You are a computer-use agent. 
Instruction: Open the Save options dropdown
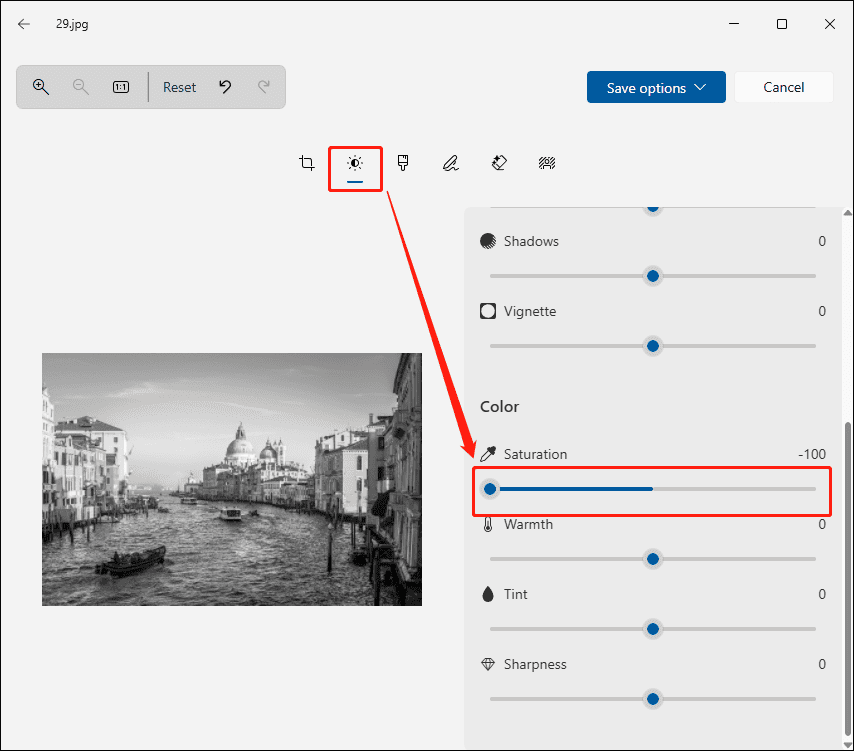[x=656, y=87]
